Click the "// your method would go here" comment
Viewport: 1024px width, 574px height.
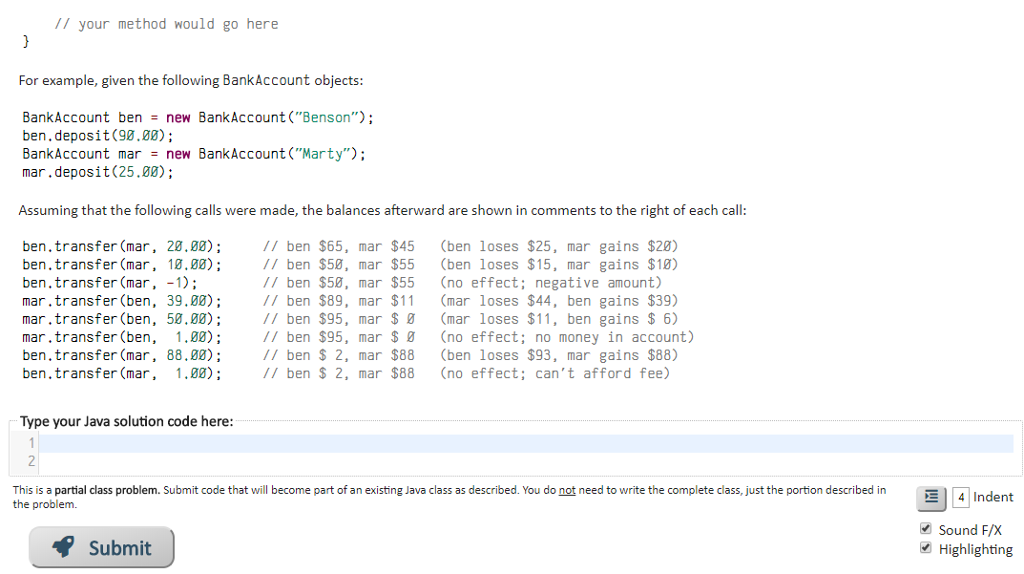(167, 24)
